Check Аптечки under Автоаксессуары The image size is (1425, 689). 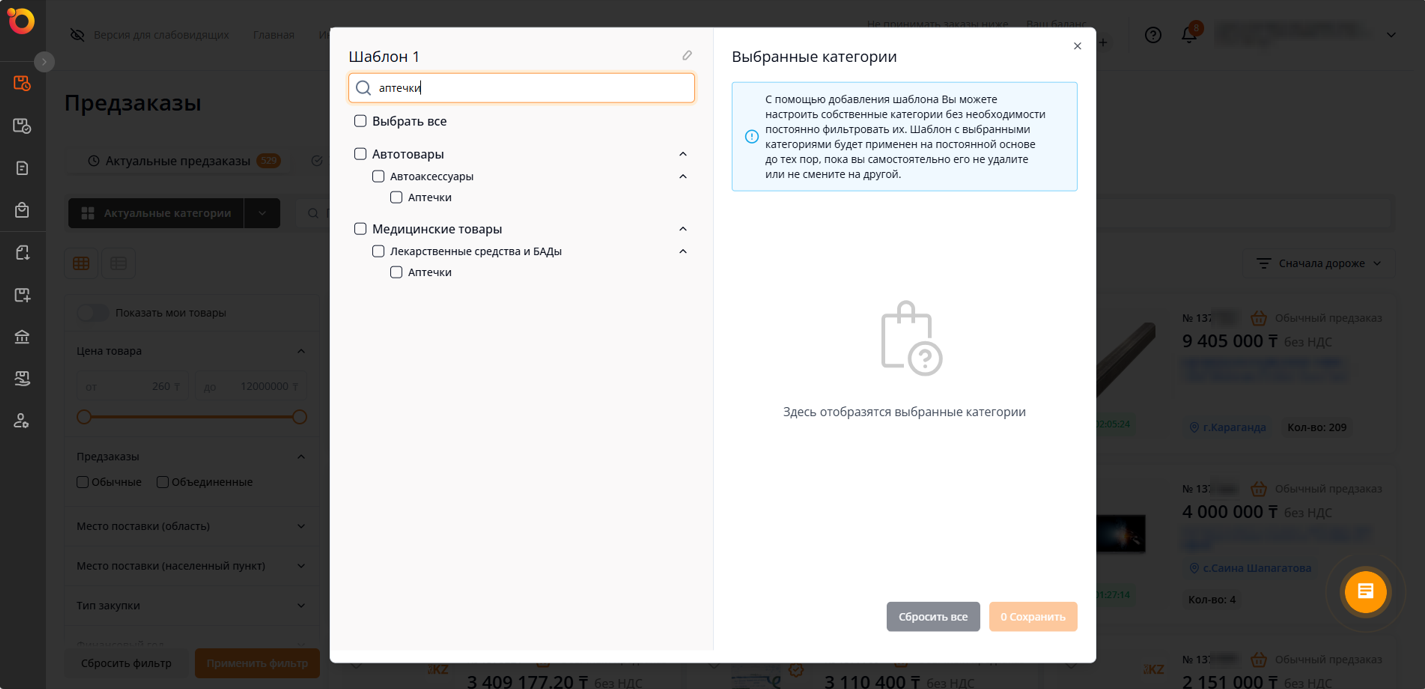point(396,197)
